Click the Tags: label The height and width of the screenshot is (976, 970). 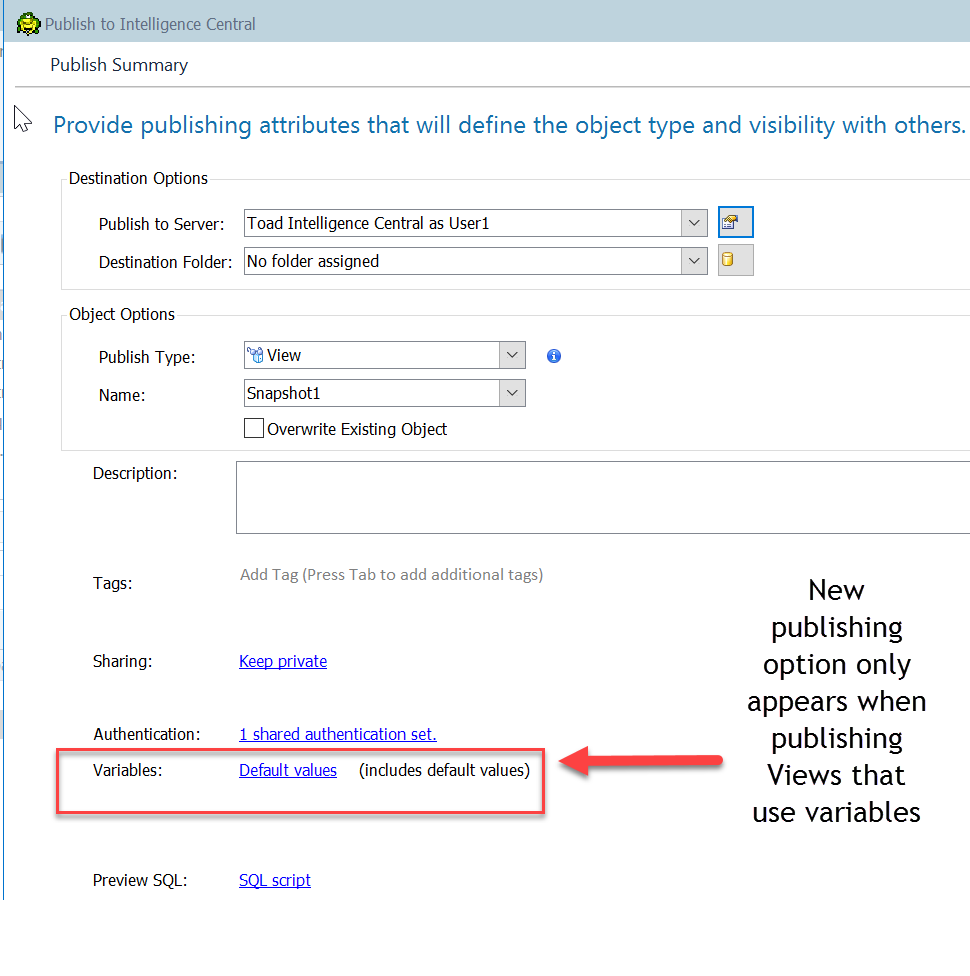113,583
